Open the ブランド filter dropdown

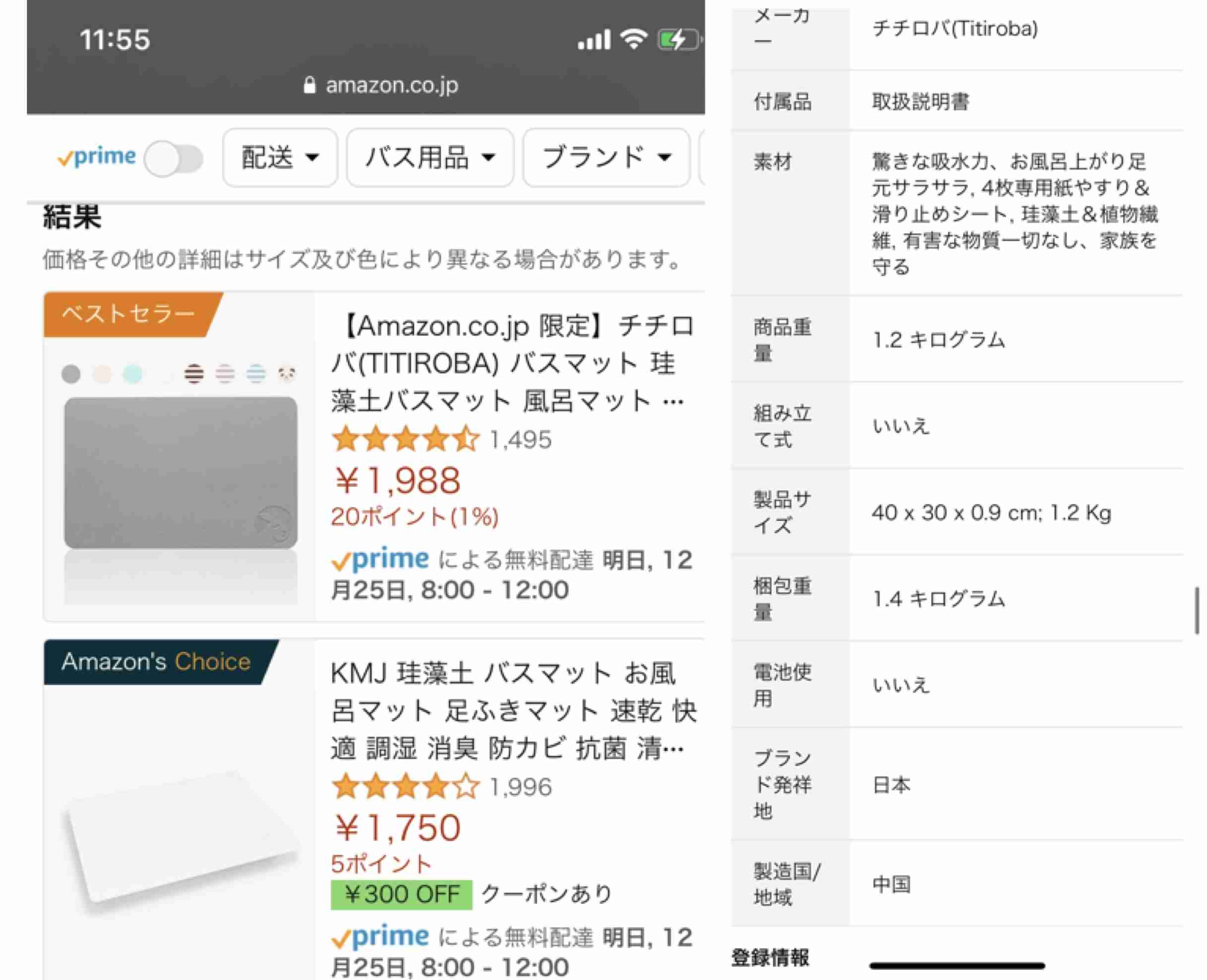[x=606, y=158]
